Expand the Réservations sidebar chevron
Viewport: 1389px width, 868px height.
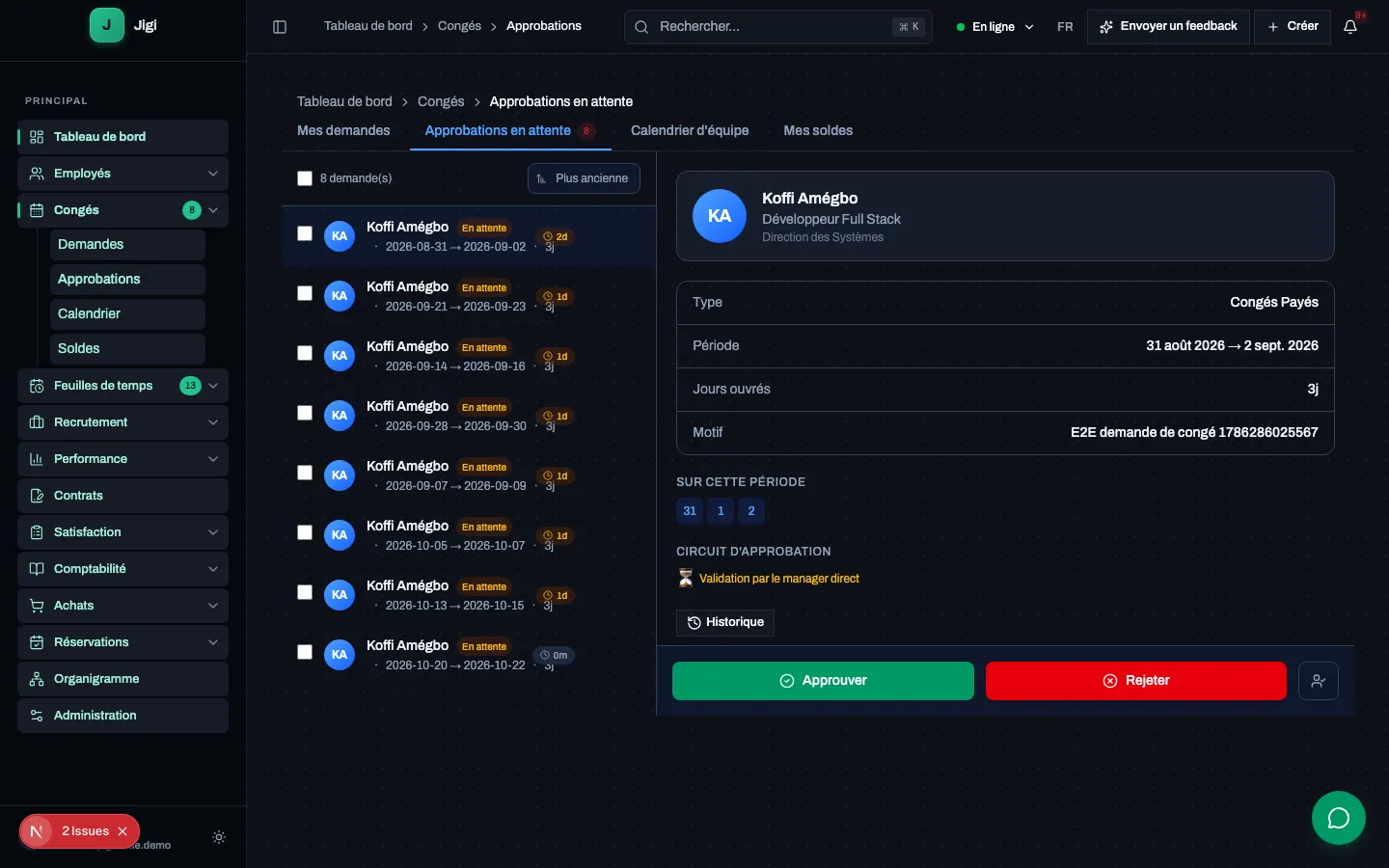[x=213, y=642]
